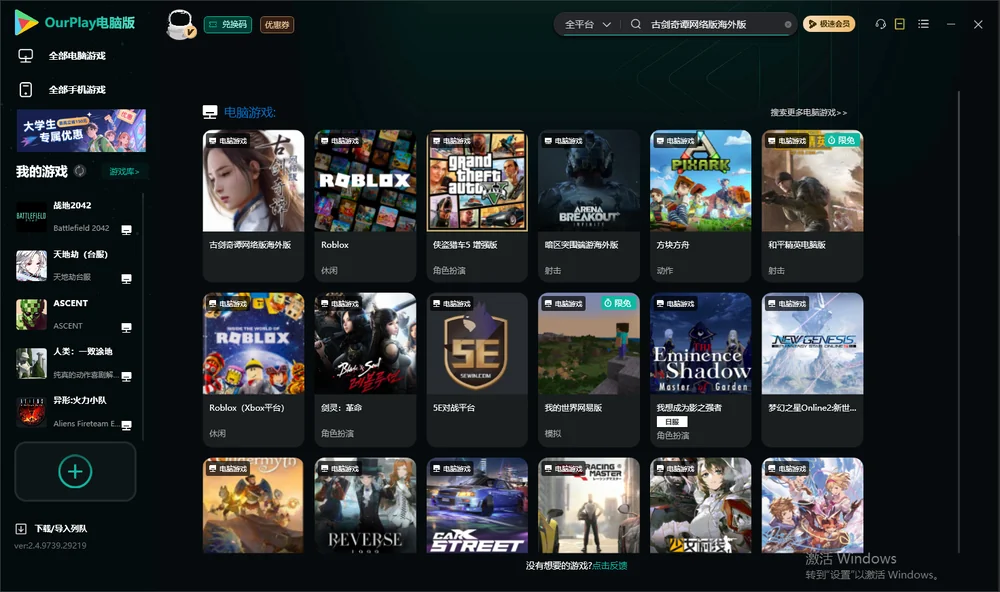
Task: Open the 剑灵:革命 game card
Action: 365,369
